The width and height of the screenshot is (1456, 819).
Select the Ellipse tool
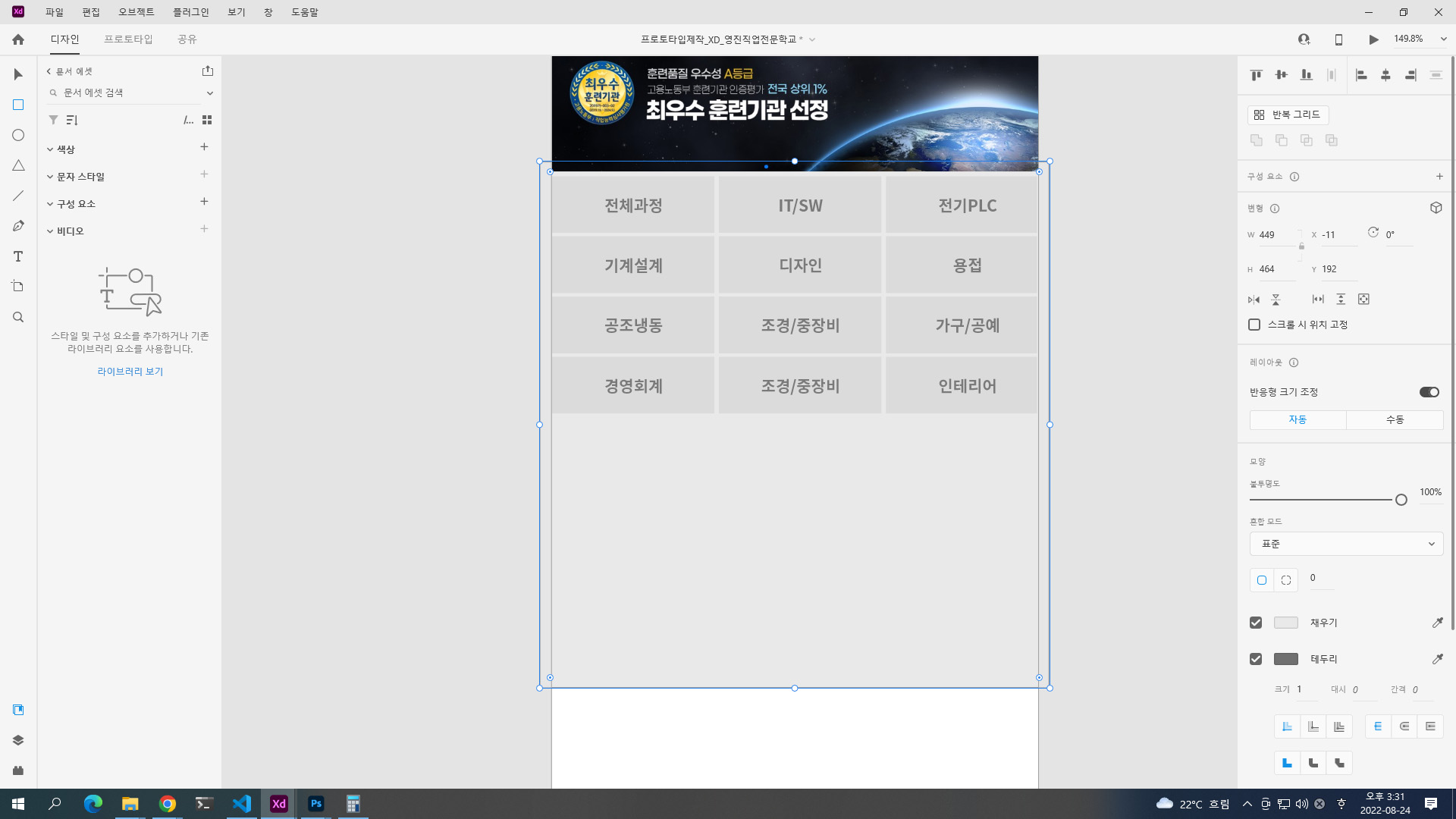(x=18, y=135)
